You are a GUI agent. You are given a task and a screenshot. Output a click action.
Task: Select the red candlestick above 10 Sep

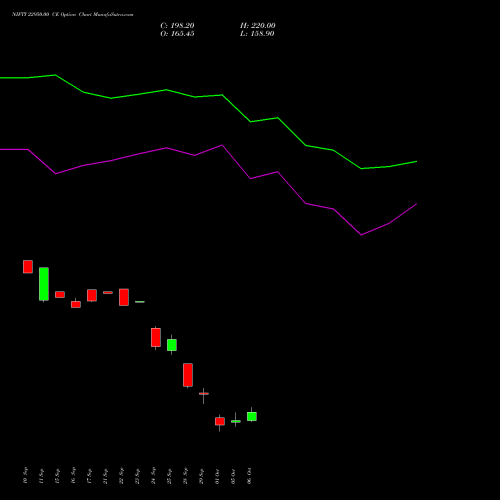tap(28, 267)
